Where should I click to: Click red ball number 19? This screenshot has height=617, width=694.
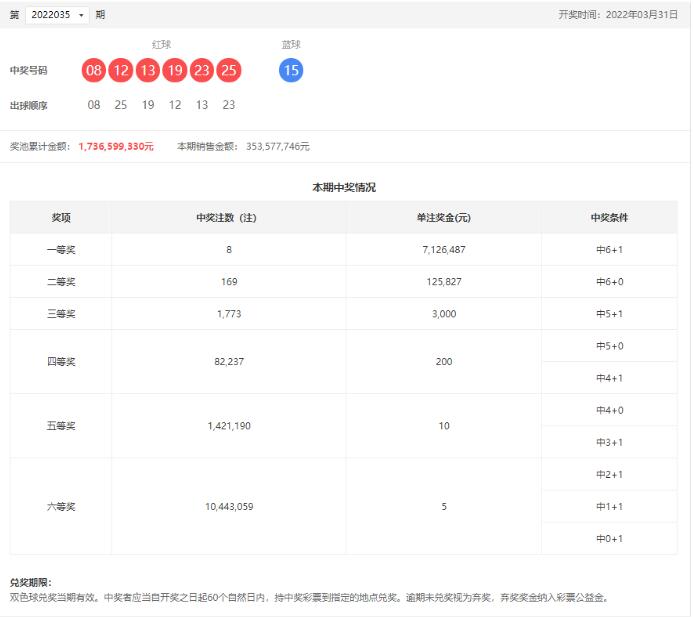pyautogui.click(x=175, y=70)
